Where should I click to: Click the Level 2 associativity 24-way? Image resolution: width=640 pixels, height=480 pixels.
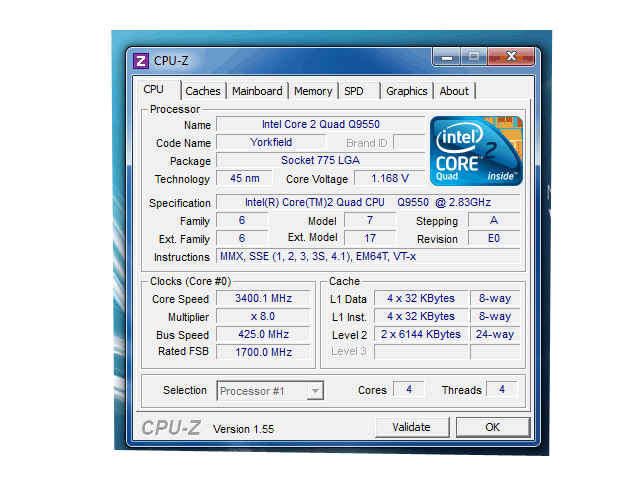[x=495, y=334]
